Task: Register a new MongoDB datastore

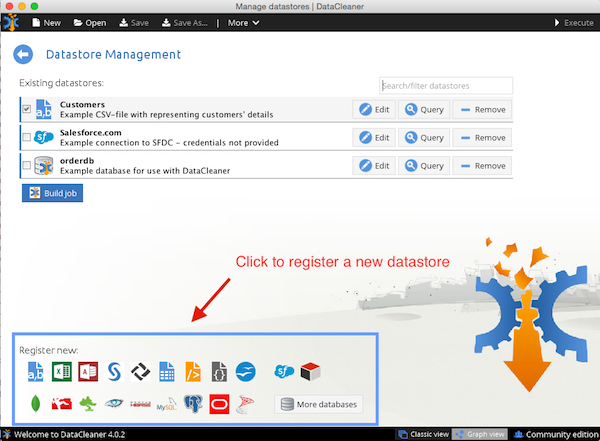Action: pyautogui.click(x=36, y=404)
